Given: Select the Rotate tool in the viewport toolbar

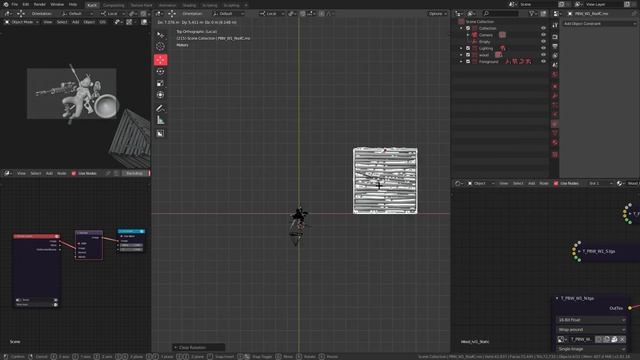Looking at the screenshot, I should pos(160,72).
